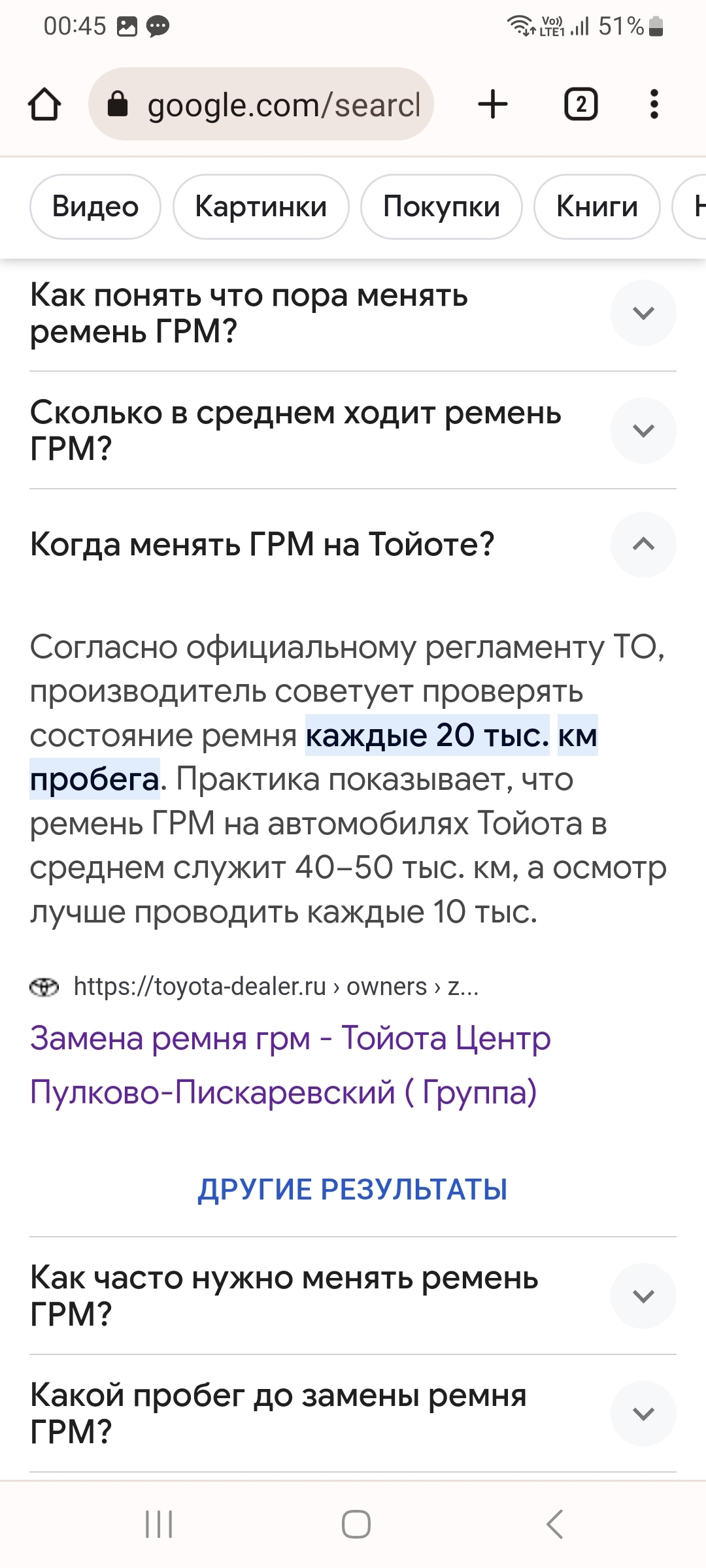Expand "Какой пробег до замены ремня ГРМ?"
The image size is (706, 1568).
(x=643, y=1413)
